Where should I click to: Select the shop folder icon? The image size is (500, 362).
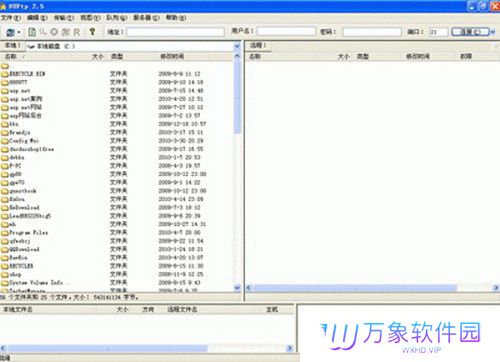click(x=5, y=274)
